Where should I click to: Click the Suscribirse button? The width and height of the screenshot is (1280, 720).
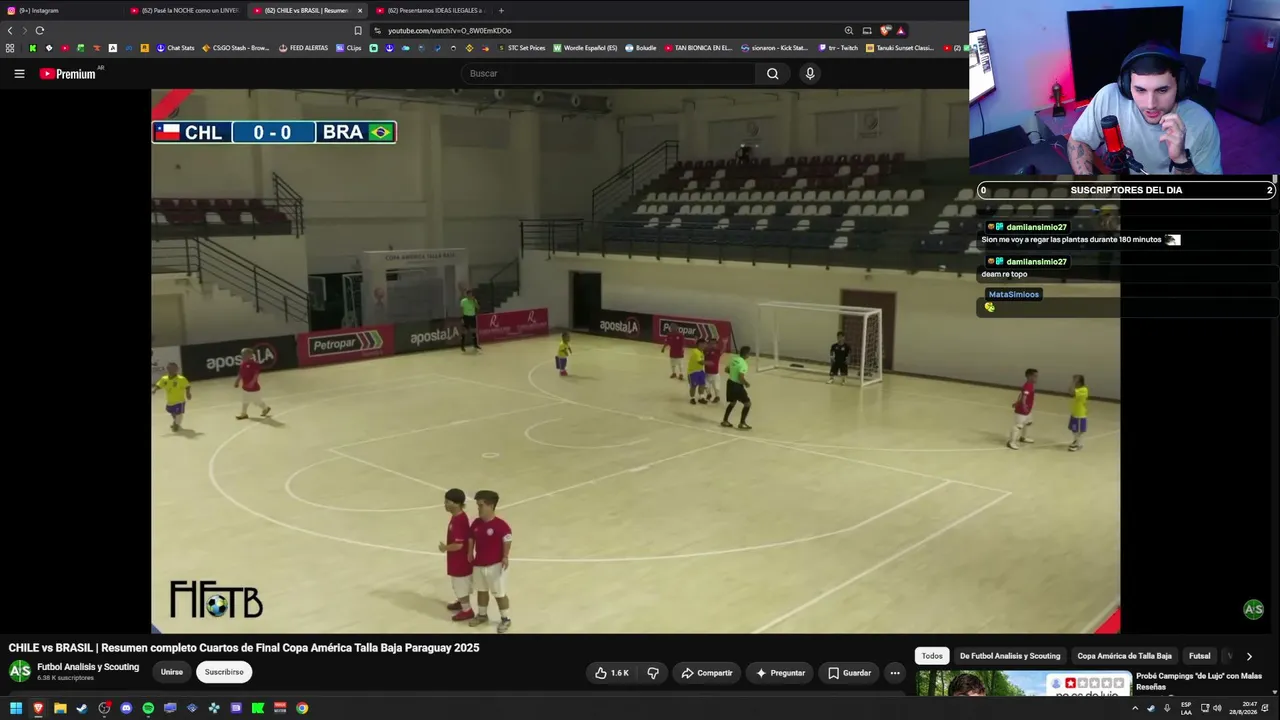224,672
